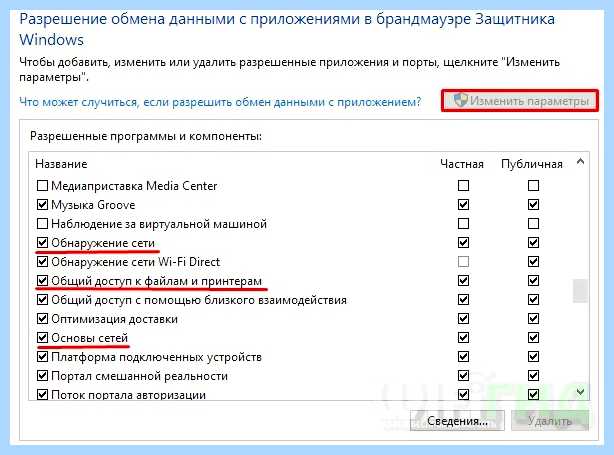Uncheck Частная for Поток портала авторизации
The height and width of the screenshot is (455, 614).
click(x=463, y=394)
